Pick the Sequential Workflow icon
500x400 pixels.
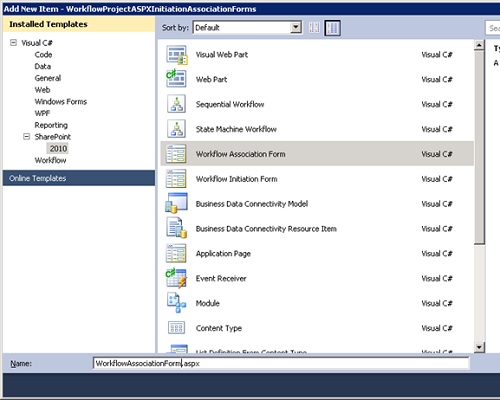coord(176,104)
